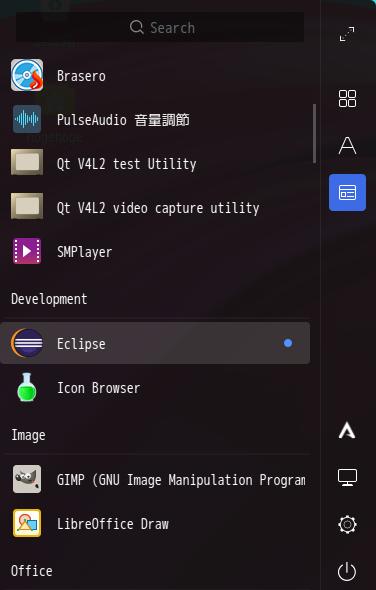This screenshot has width=376, height=590.
Task: Expand the menu to fullscreen
Action: click(x=347, y=34)
